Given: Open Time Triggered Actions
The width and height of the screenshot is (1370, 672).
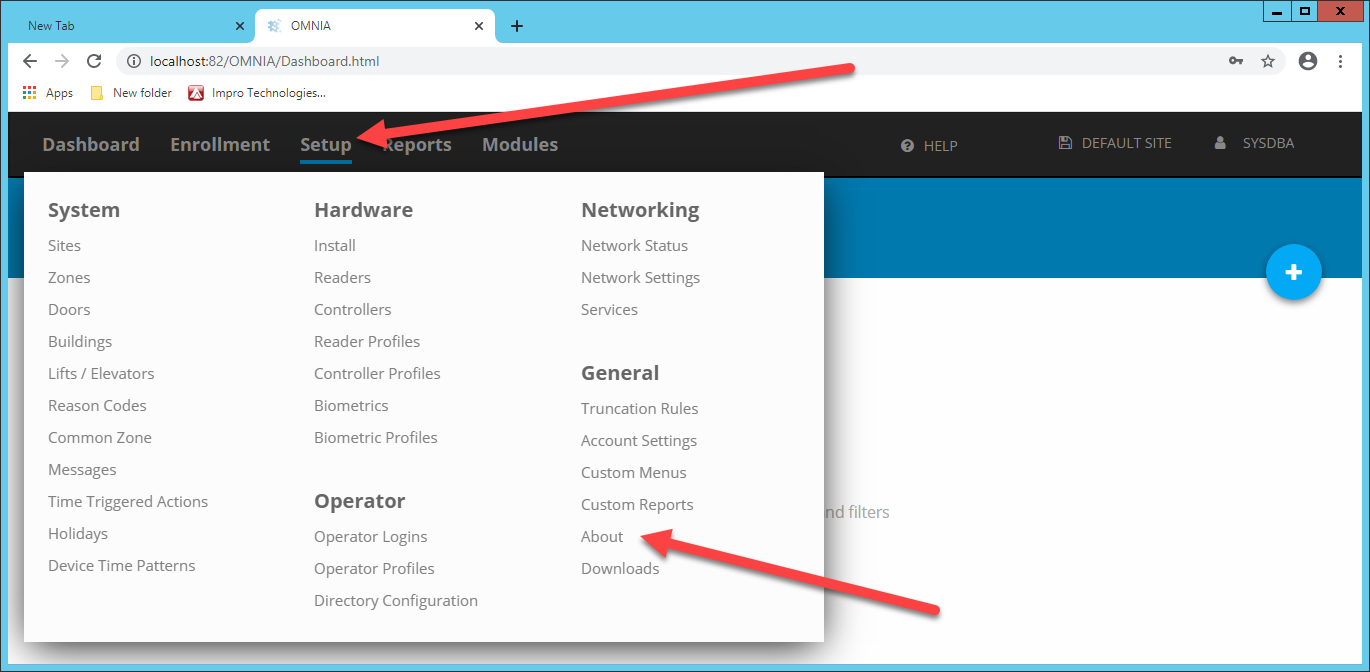Looking at the screenshot, I should click(128, 502).
